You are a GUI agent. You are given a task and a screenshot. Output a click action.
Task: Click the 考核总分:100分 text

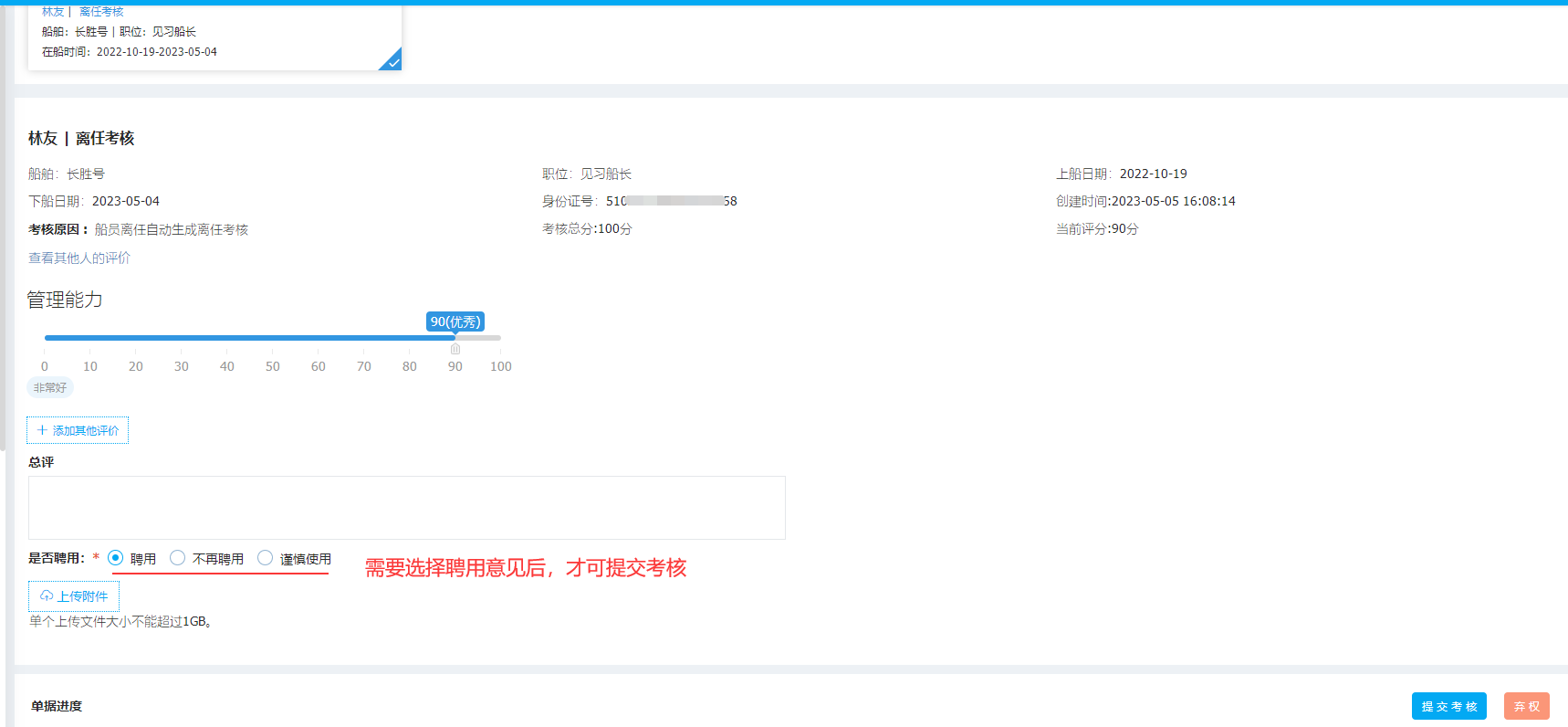[587, 229]
